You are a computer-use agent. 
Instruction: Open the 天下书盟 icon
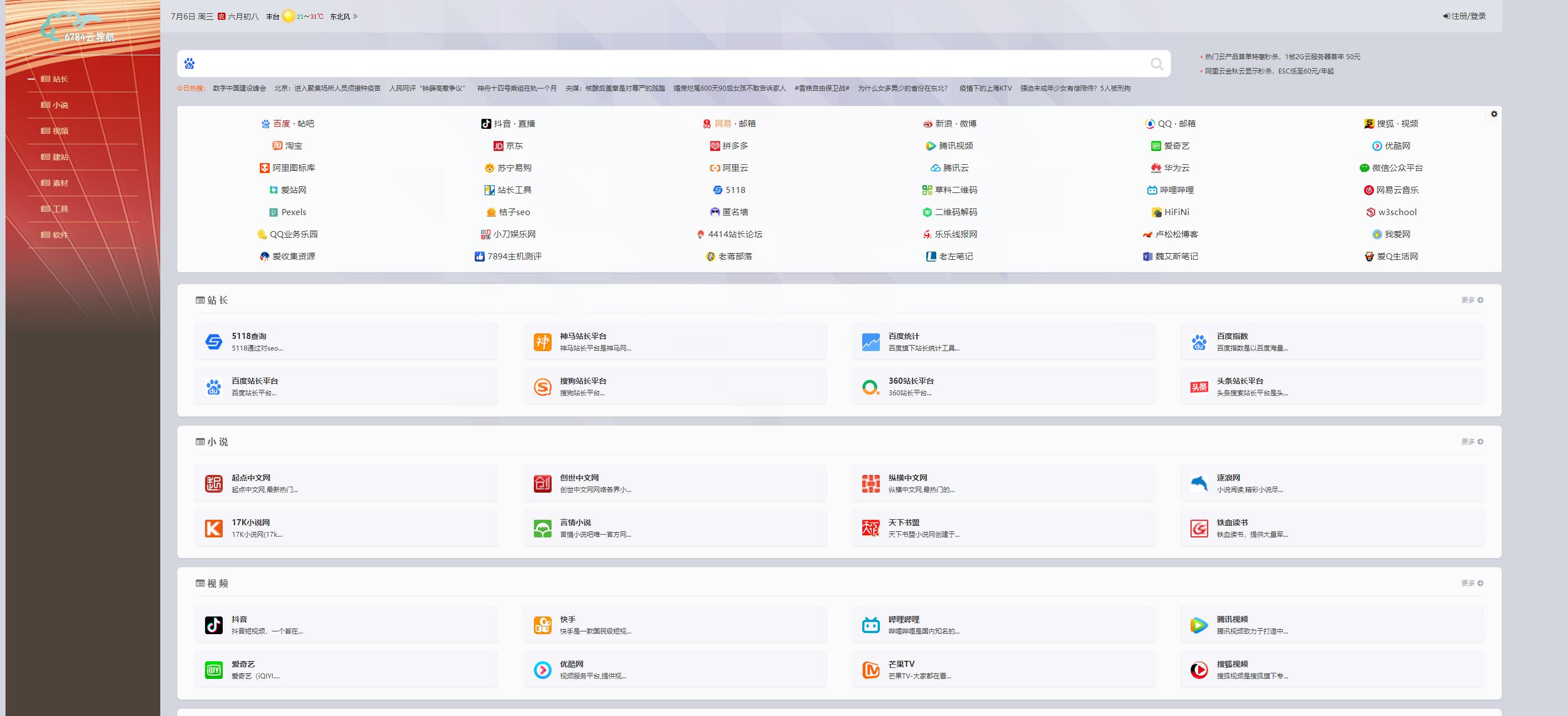click(871, 529)
